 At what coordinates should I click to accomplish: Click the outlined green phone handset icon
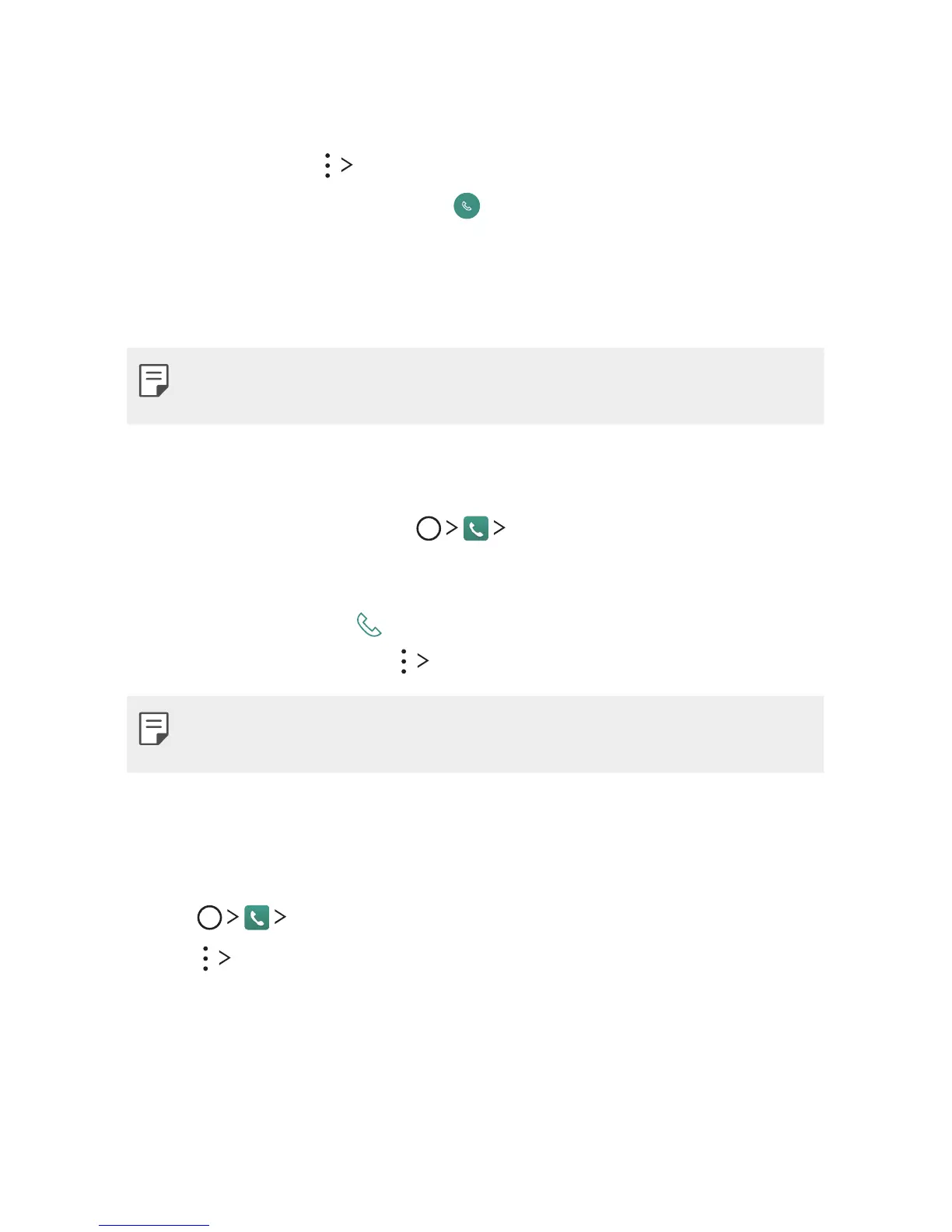coord(369,625)
